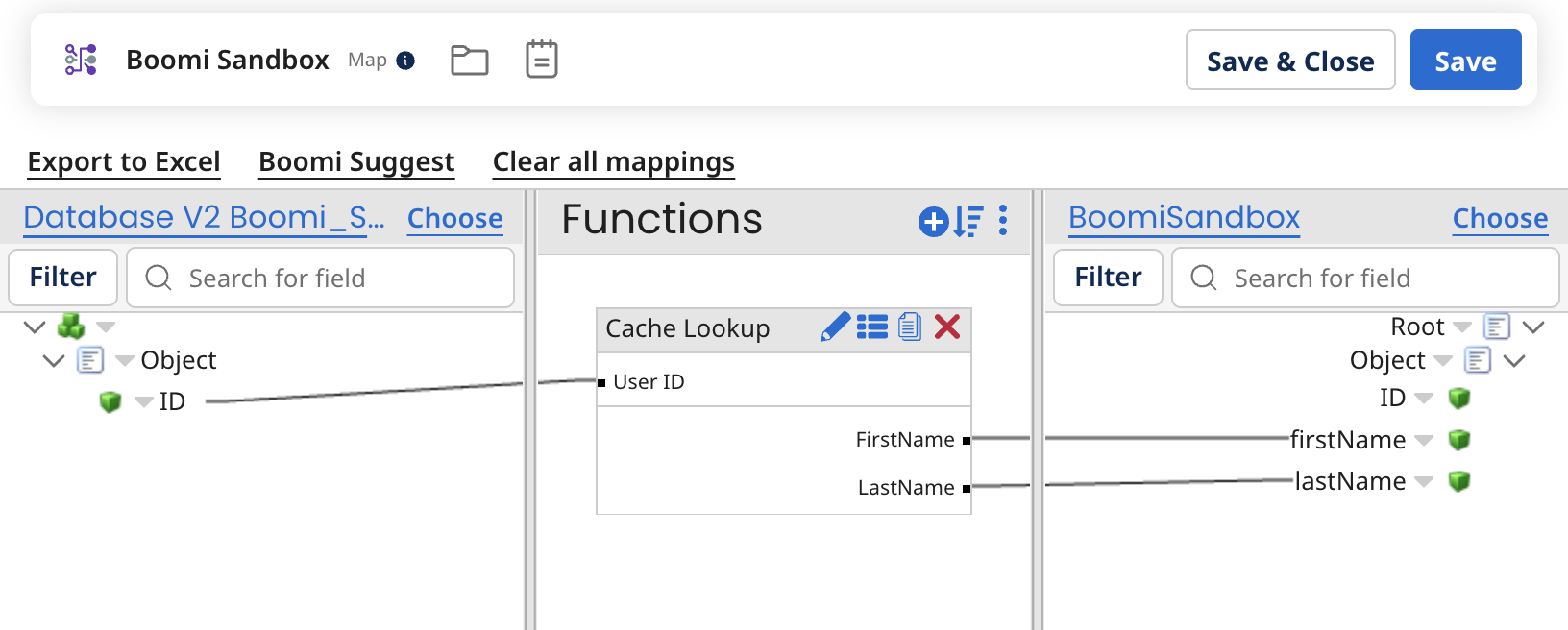
Task: Click the pencil edit icon on Cache Lookup
Action: [x=836, y=327]
